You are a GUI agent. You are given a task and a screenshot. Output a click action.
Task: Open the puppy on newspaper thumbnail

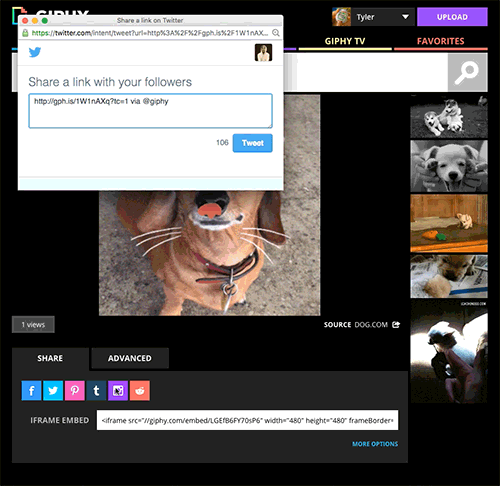(449, 276)
